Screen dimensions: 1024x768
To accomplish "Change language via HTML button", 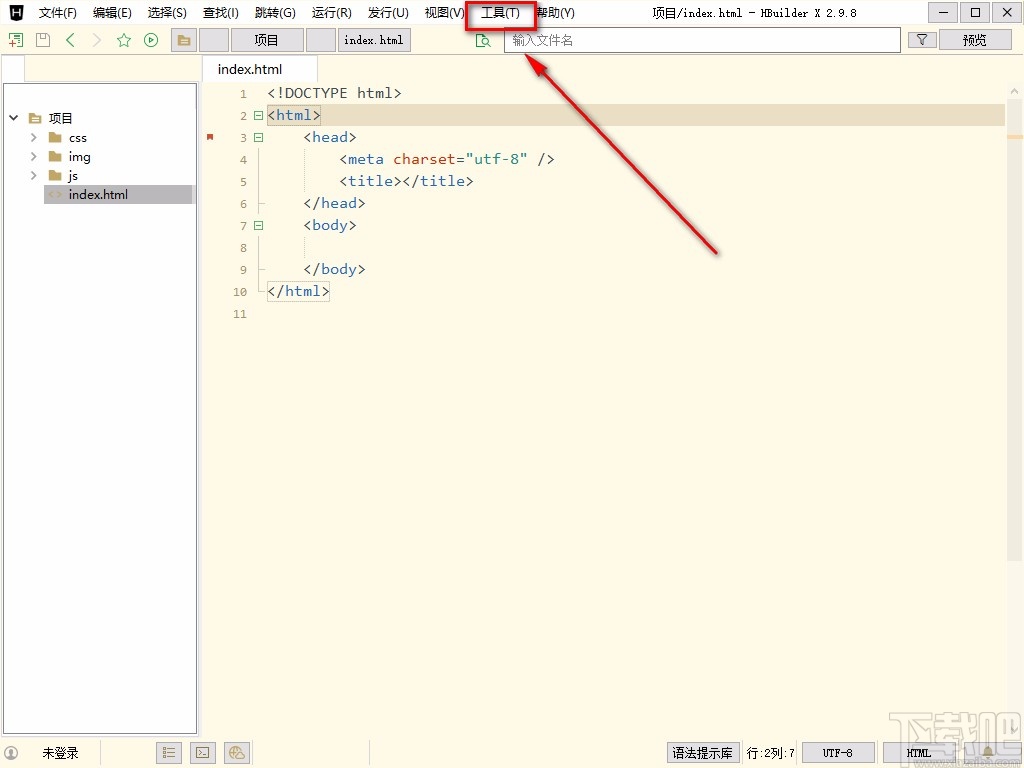I will (x=919, y=753).
